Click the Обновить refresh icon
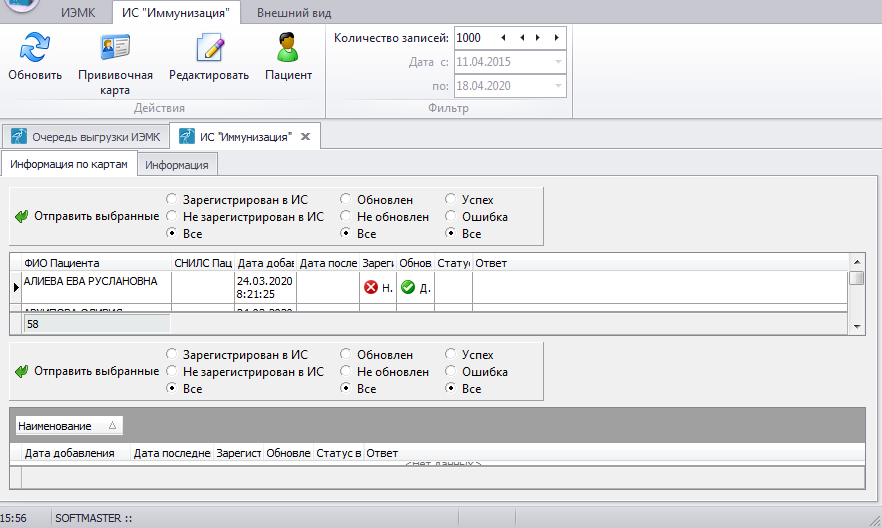 point(35,47)
